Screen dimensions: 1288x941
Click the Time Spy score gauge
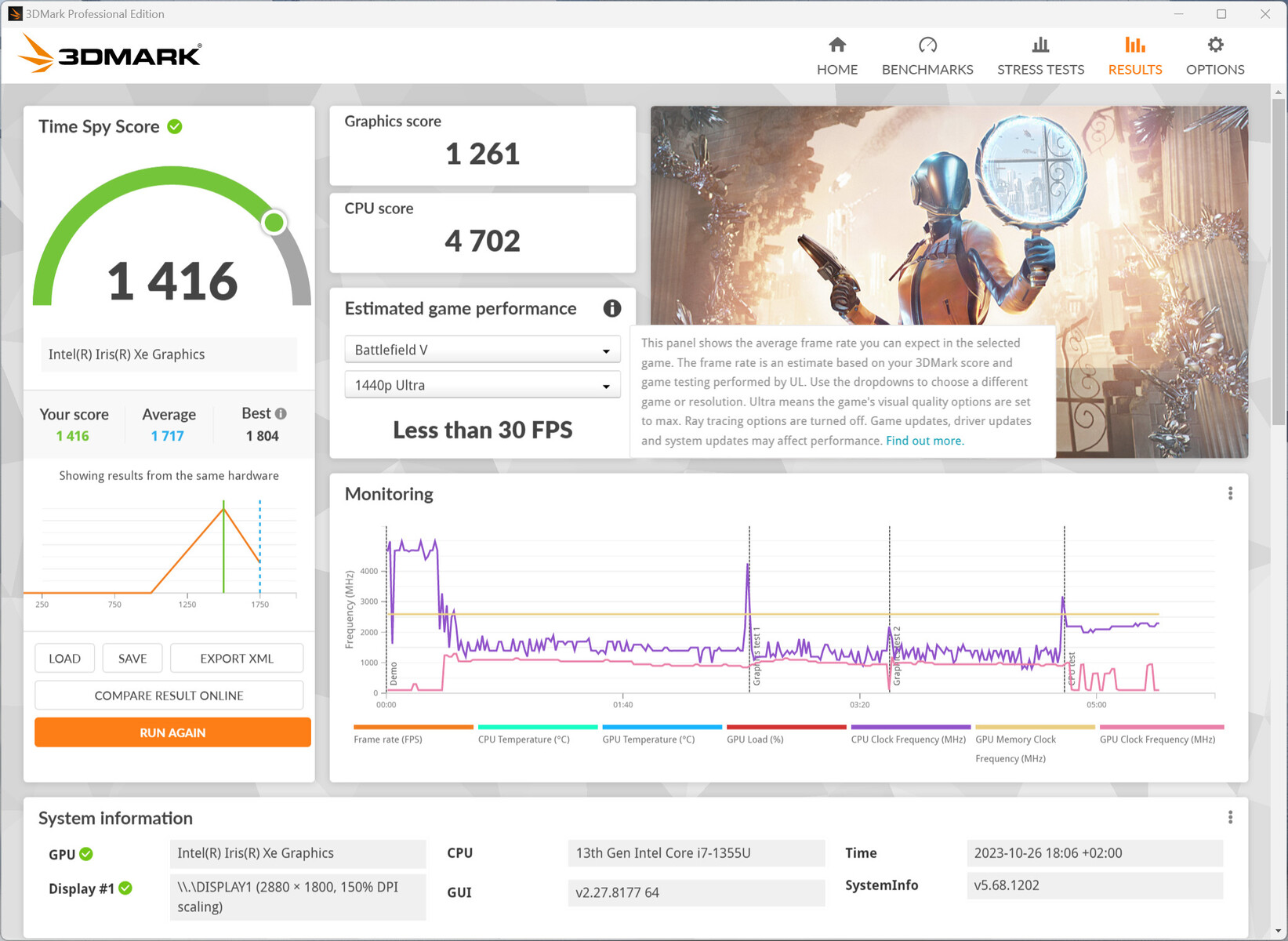point(172,237)
